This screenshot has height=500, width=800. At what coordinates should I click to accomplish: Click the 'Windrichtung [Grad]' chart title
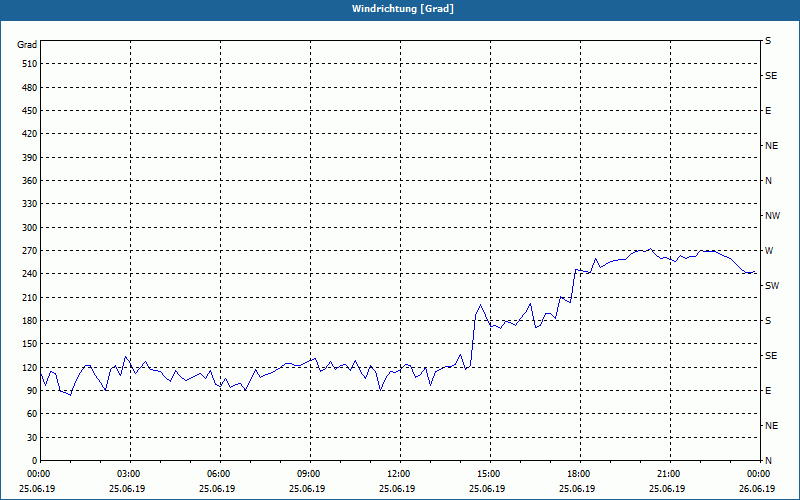coord(403,9)
